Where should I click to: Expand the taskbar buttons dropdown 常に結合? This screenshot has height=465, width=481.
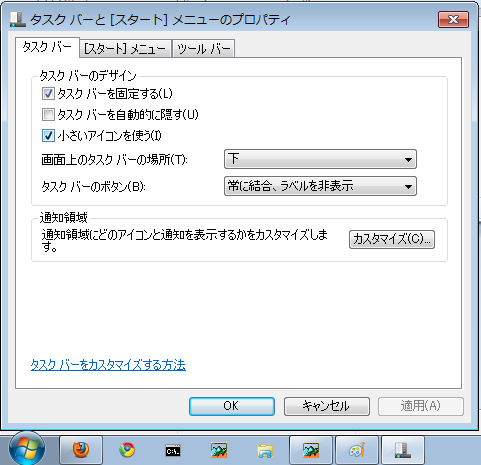[x=320, y=186]
